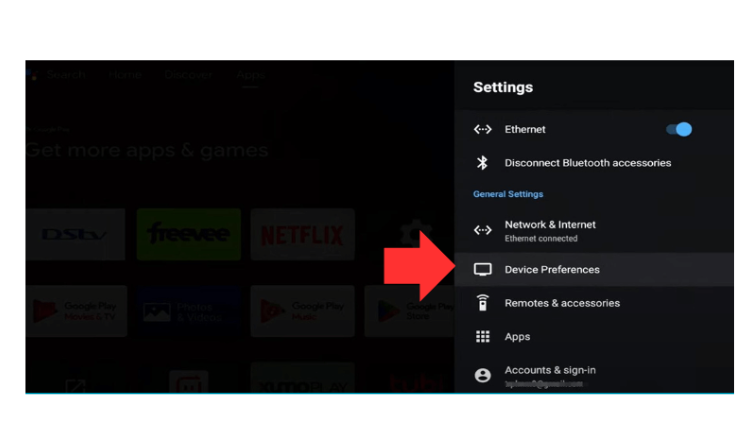Open Remotes & accessories
The image size is (750, 422).
click(x=594, y=303)
